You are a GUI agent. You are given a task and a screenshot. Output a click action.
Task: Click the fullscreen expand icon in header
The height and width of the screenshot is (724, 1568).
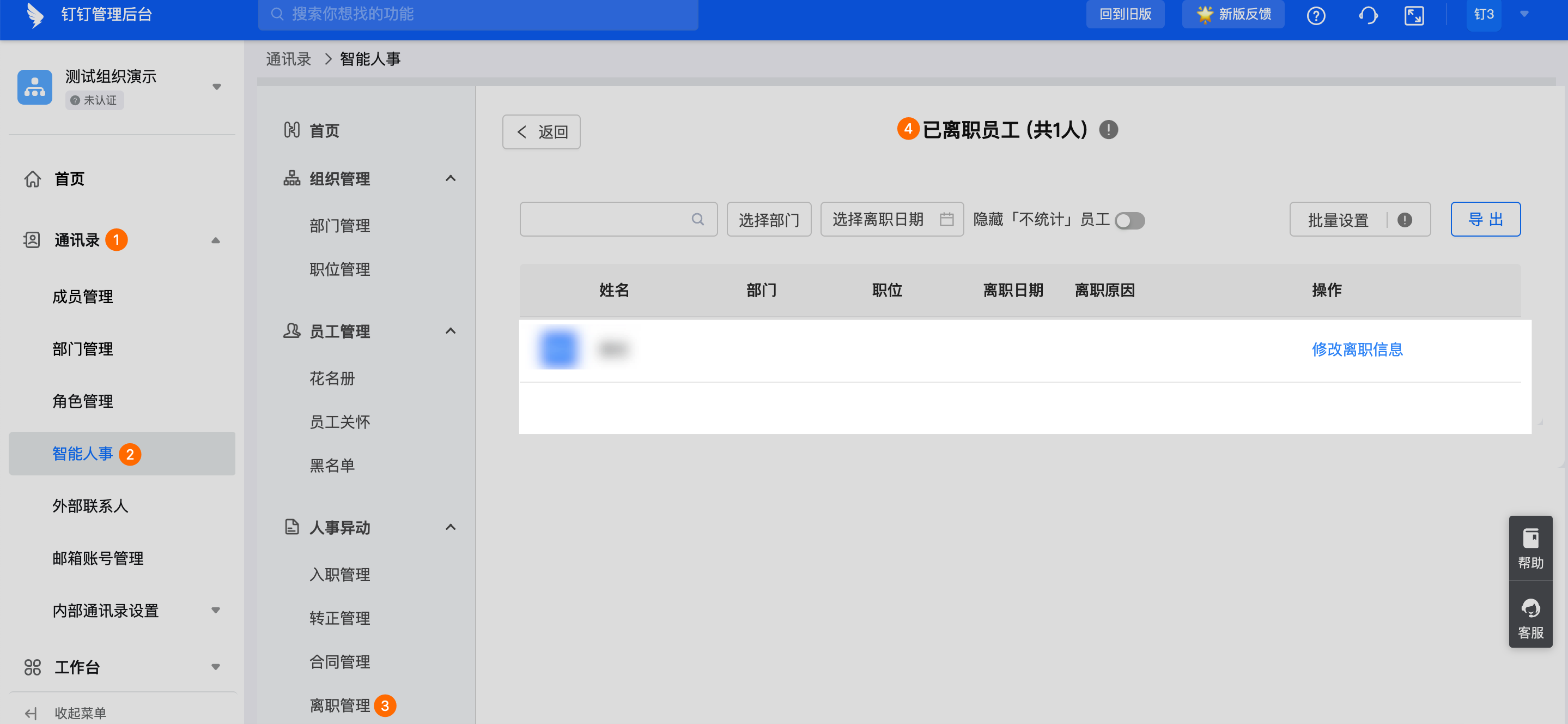coord(1413,15)
